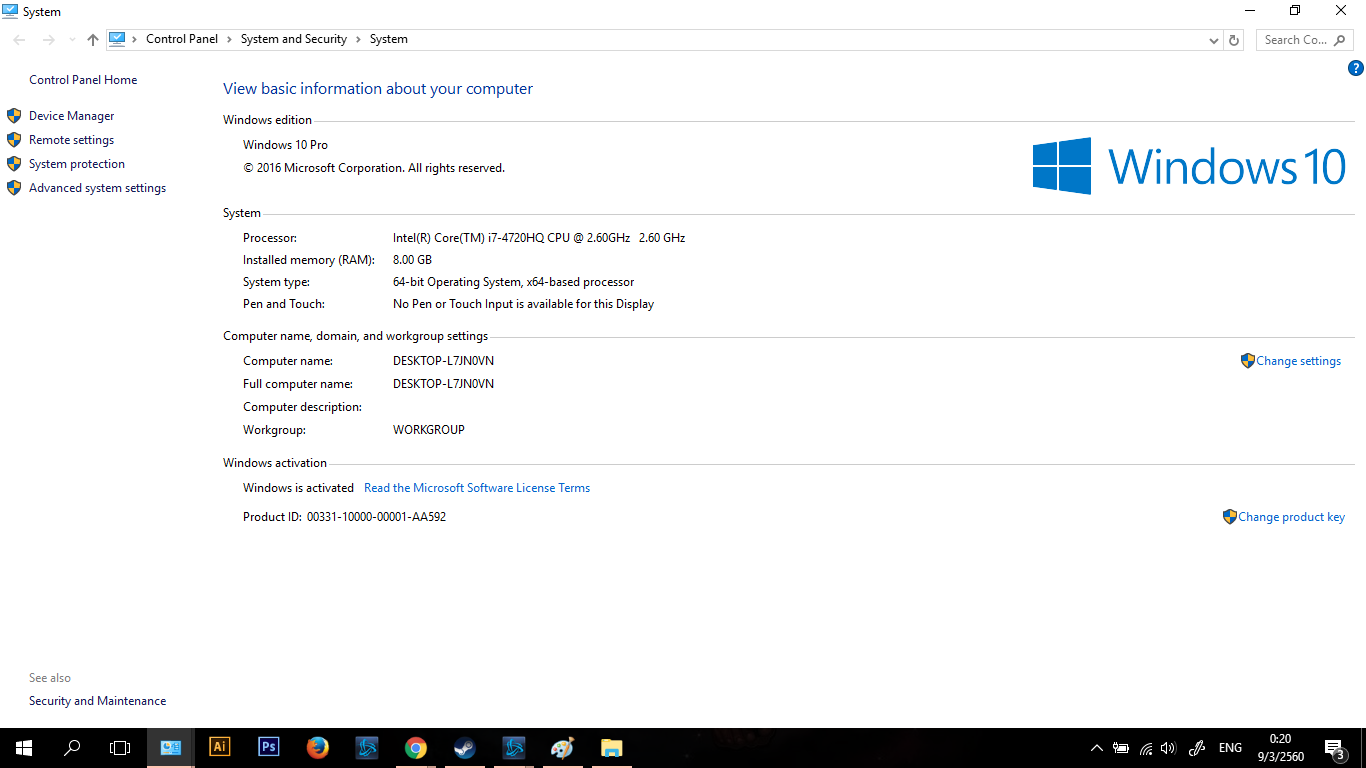This screenshot has height=768, width=1366.
Task: Click the "WORKGROUP" value
Action: 429,430
